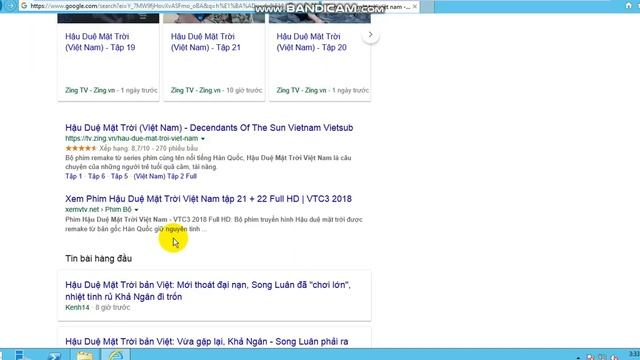Screen dimensions: 640x360
Task: Expand dropdown beside tv.zing.vn URL
Action: tap(203, 139)
